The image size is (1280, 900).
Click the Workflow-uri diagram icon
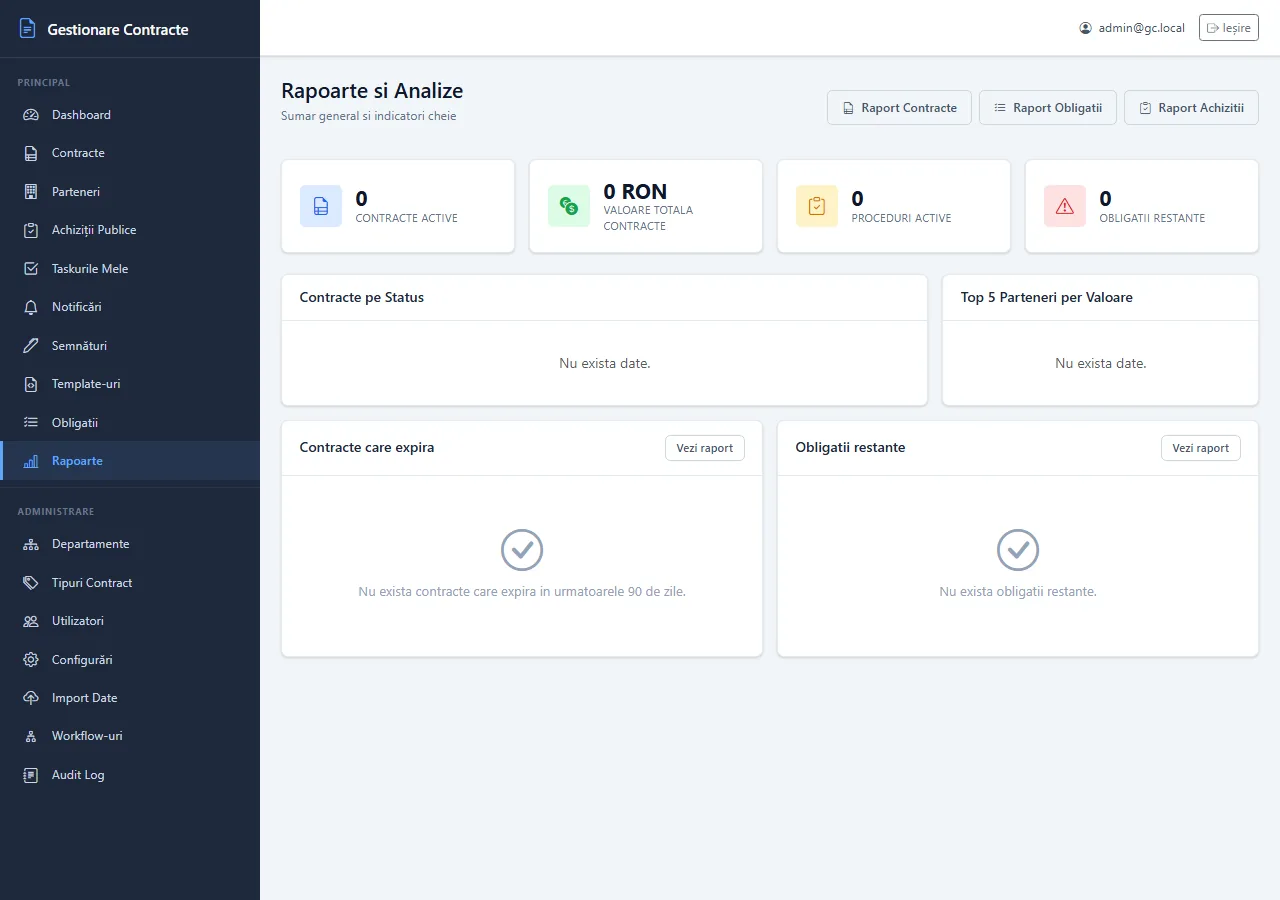point(31,736)
